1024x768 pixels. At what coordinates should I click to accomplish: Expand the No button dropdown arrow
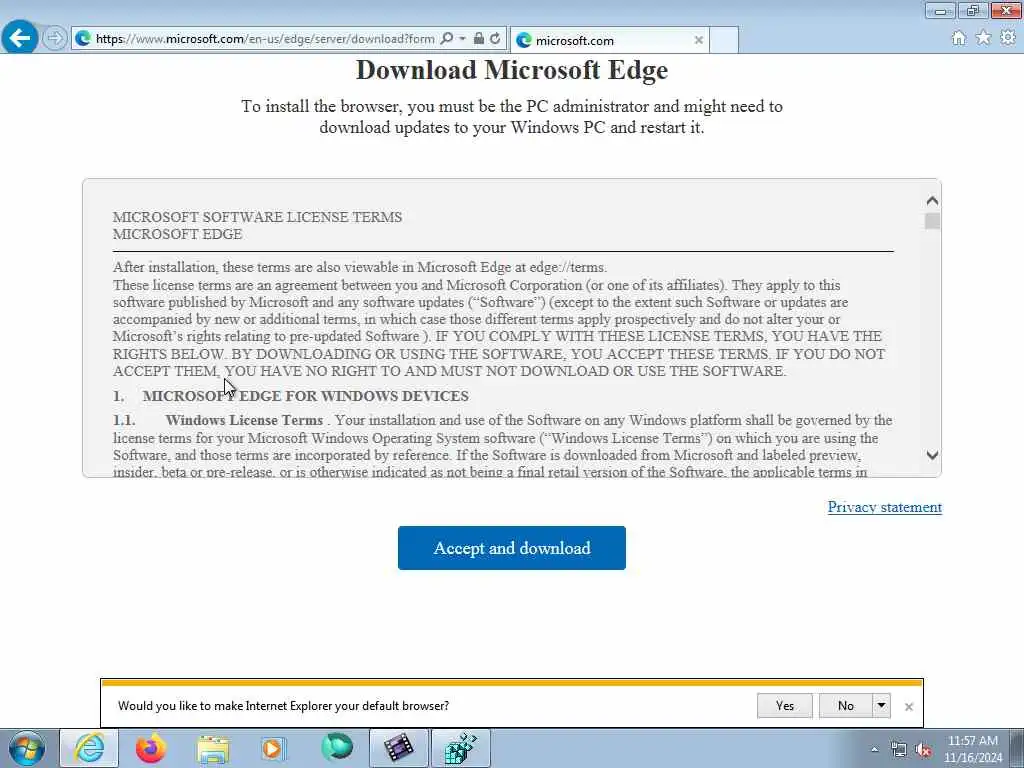point(881,705)
